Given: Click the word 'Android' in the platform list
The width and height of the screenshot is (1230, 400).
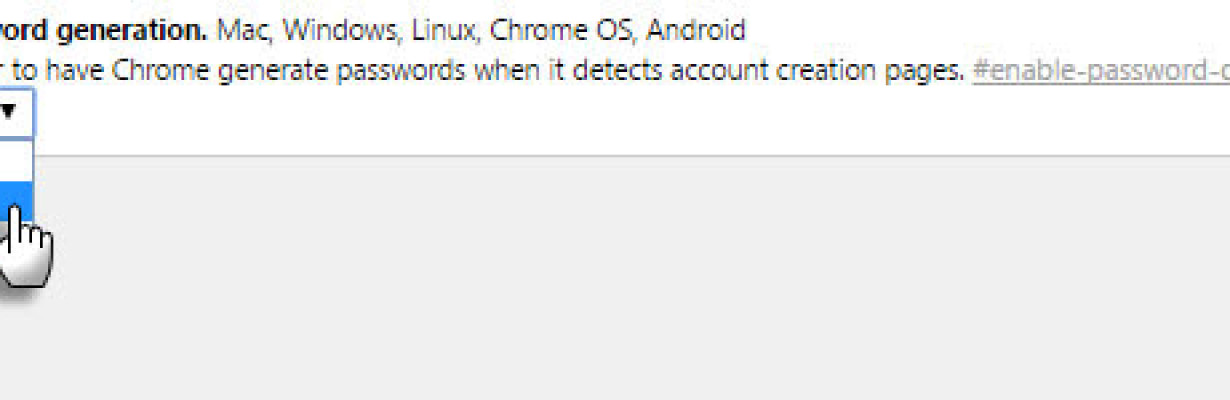Looking at the screenshot, I should [x=696, y=29].
